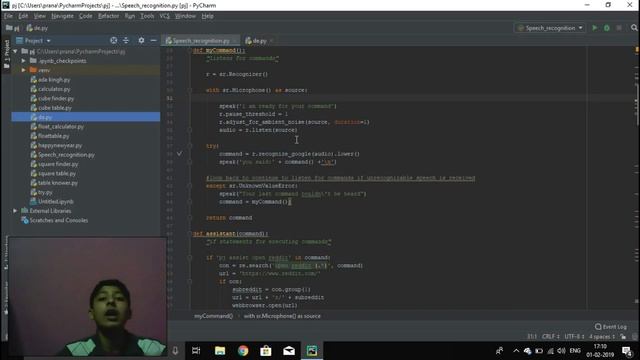Screen dimensions: 640x360
Task: Switch to the Speech_recognition.py editor tab
Action: tap(201, 40)
